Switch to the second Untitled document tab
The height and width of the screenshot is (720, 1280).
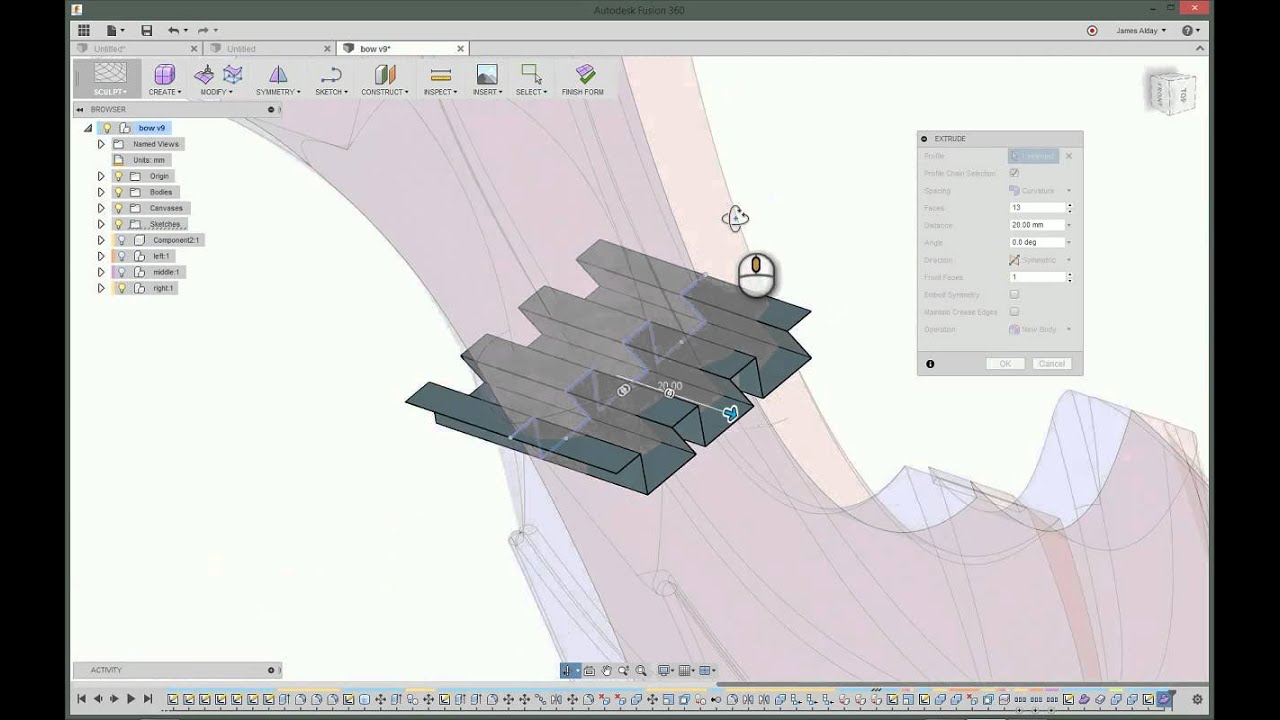[270, 48]
